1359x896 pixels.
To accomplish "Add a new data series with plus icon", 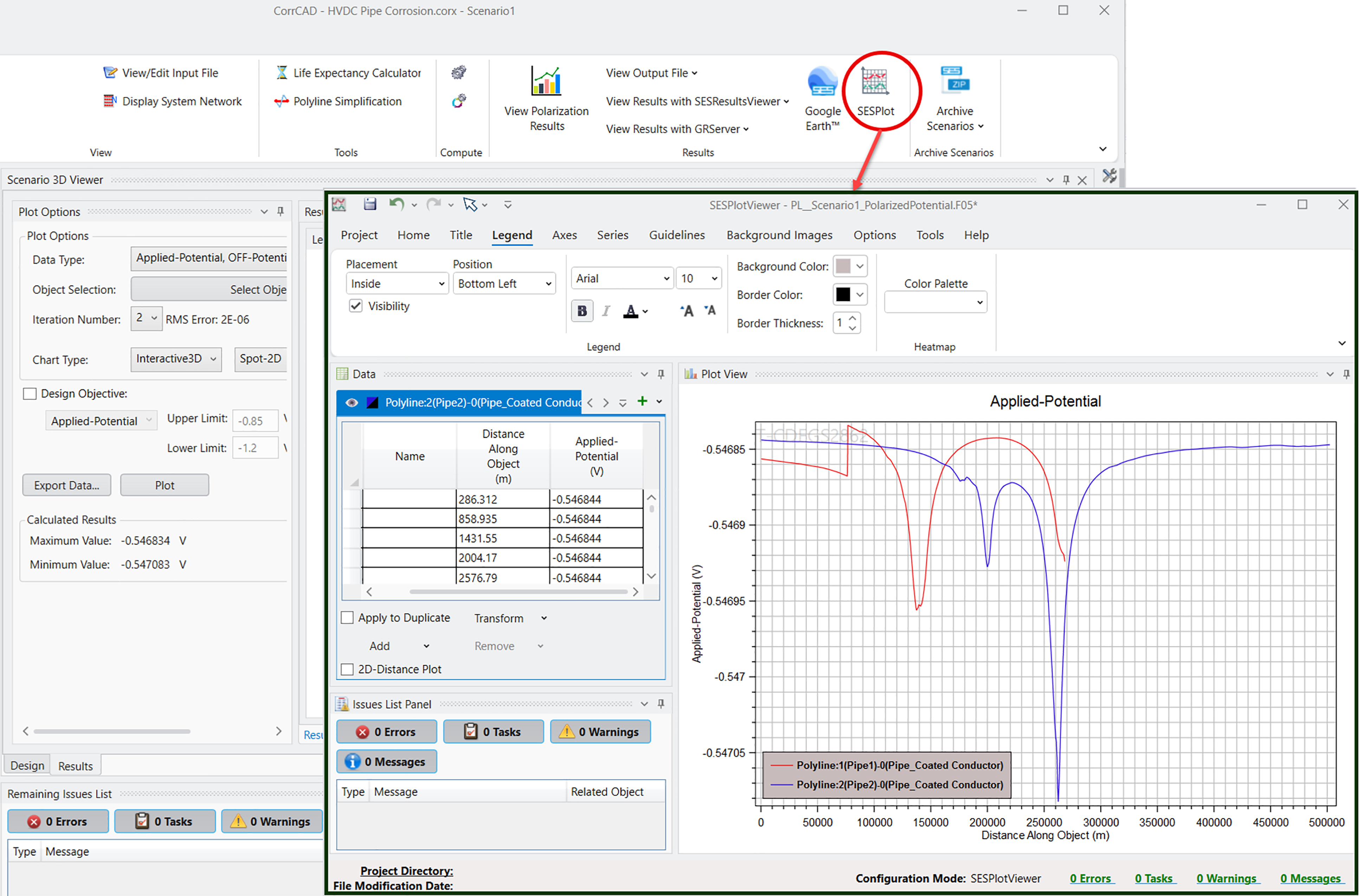I will 642,401.
